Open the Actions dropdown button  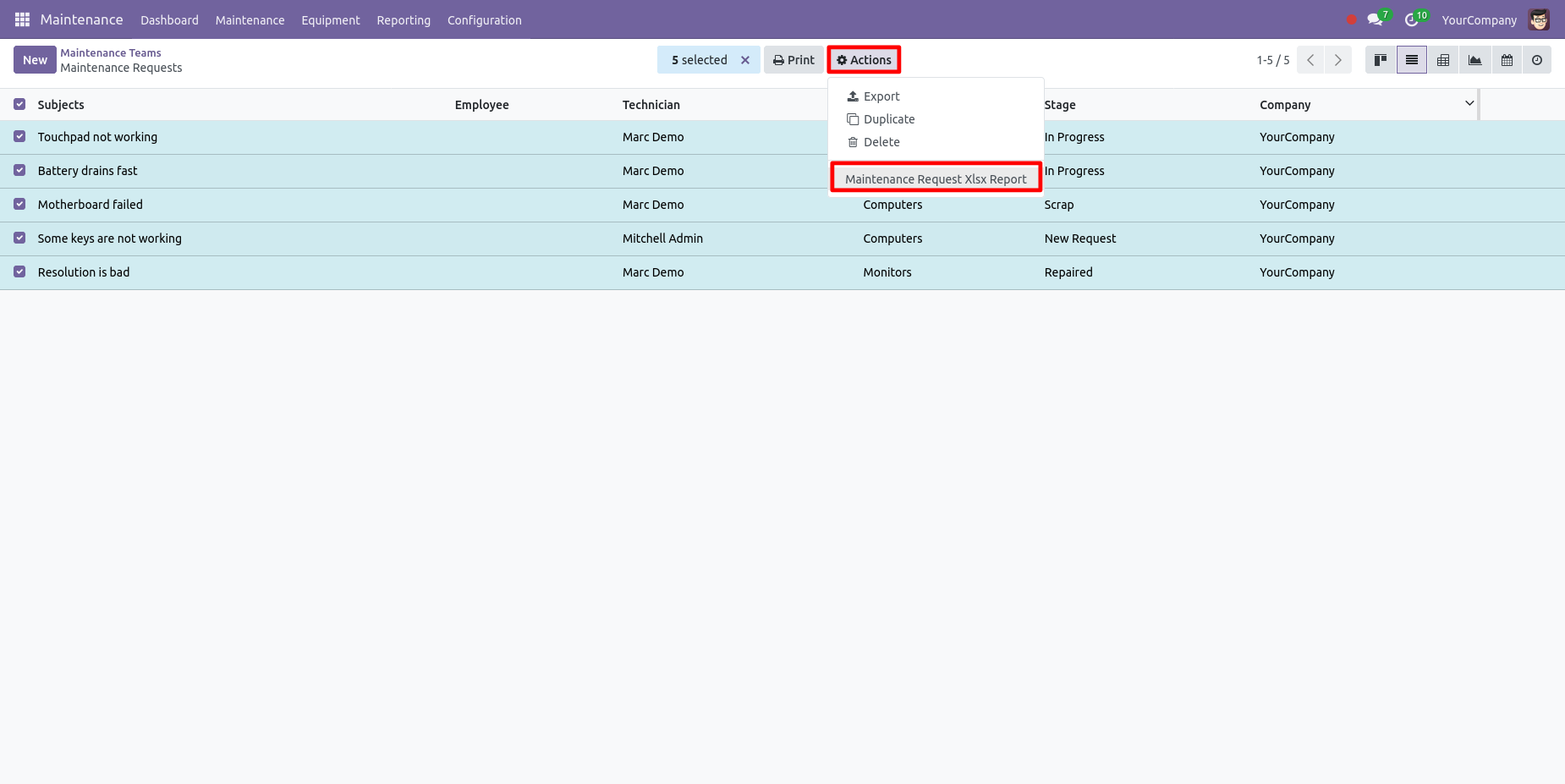point(864,60)
